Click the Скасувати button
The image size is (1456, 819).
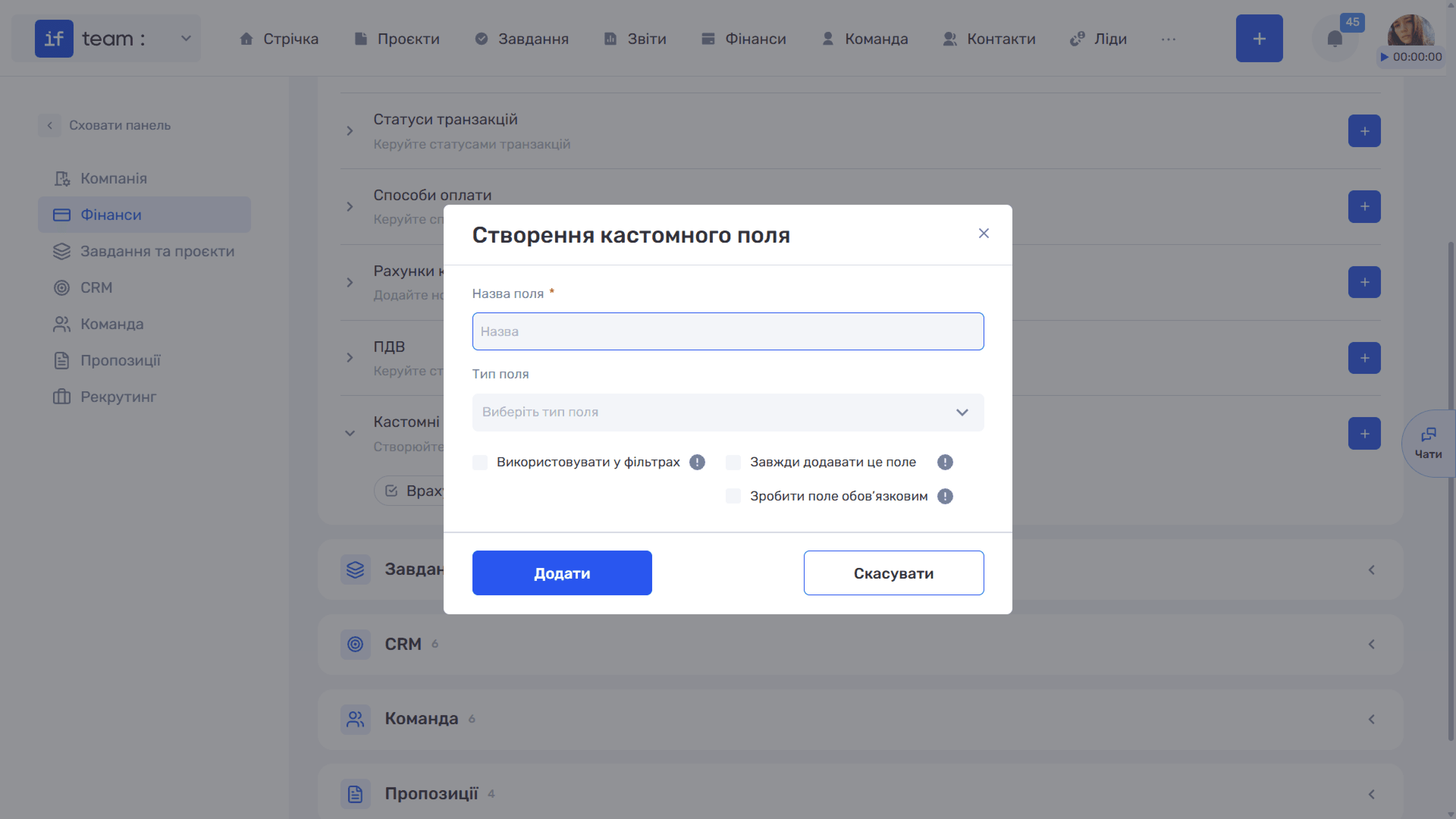pyautogui.click(x=894, y=573)
